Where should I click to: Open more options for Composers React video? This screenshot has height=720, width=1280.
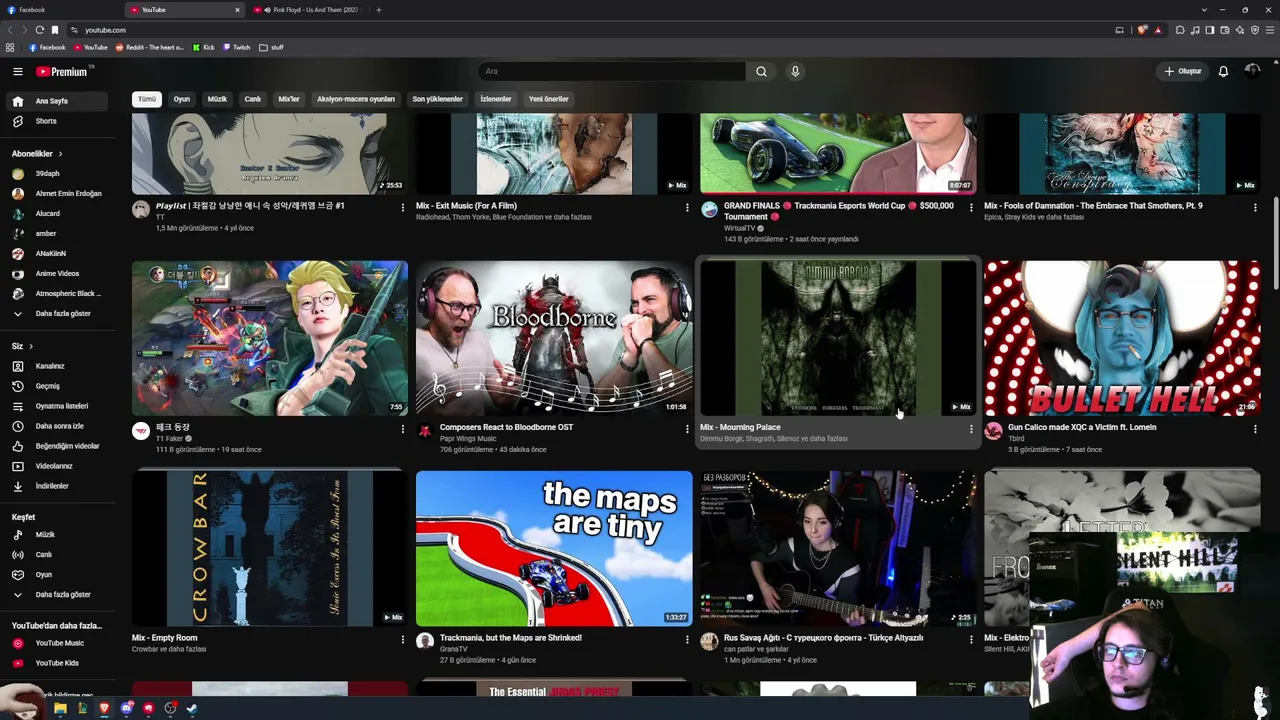click(x=687, y=429)
